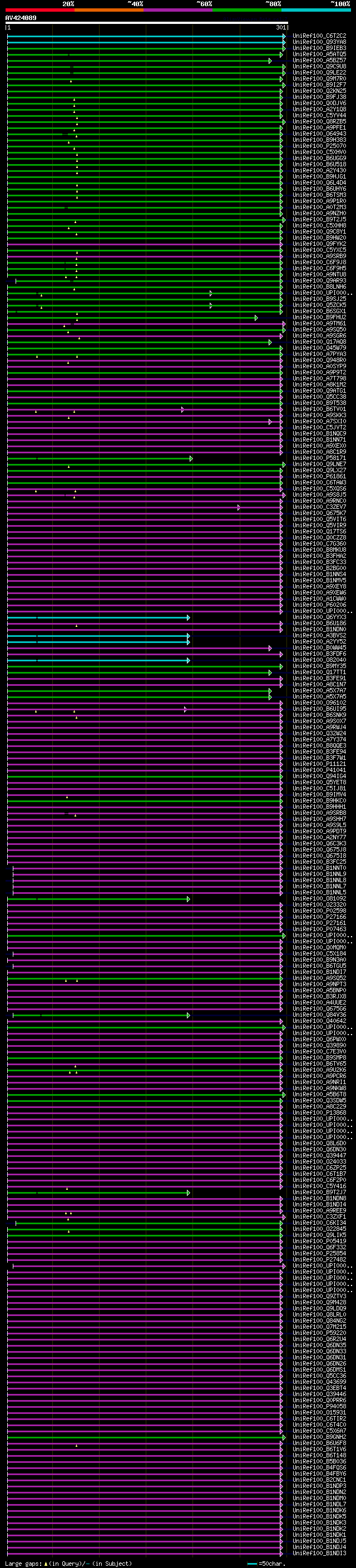
Task: Open hit UniRef100_A5B6T8
Action: click(x=319, y=1095)
